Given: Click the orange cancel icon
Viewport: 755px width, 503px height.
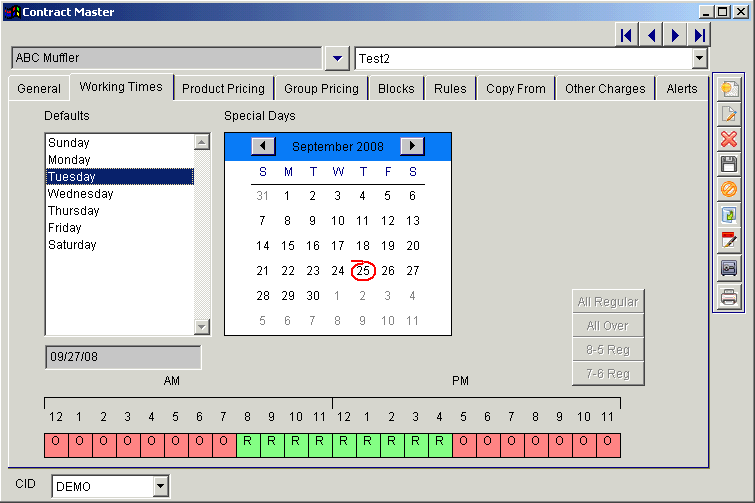Looking at the screenshot, I should pos(729,189).
